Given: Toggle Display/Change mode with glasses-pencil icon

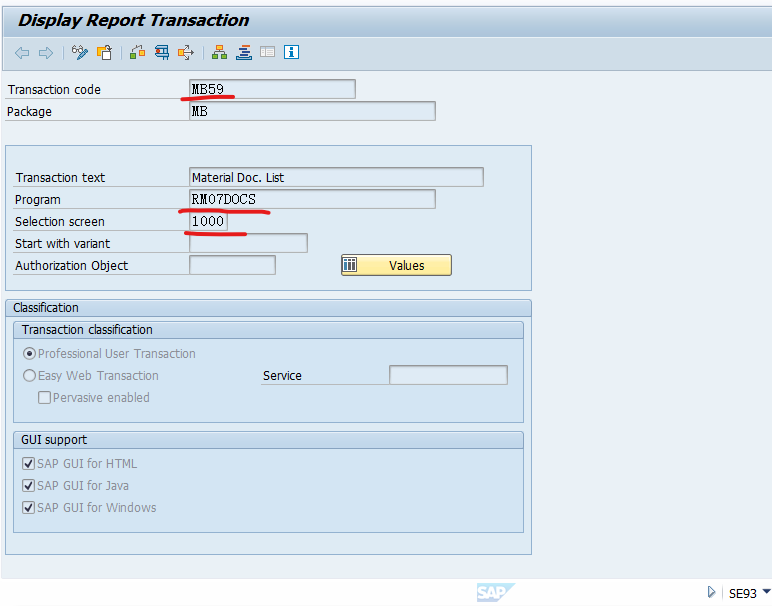Looking at the screenshot, I should pos(80,52).
